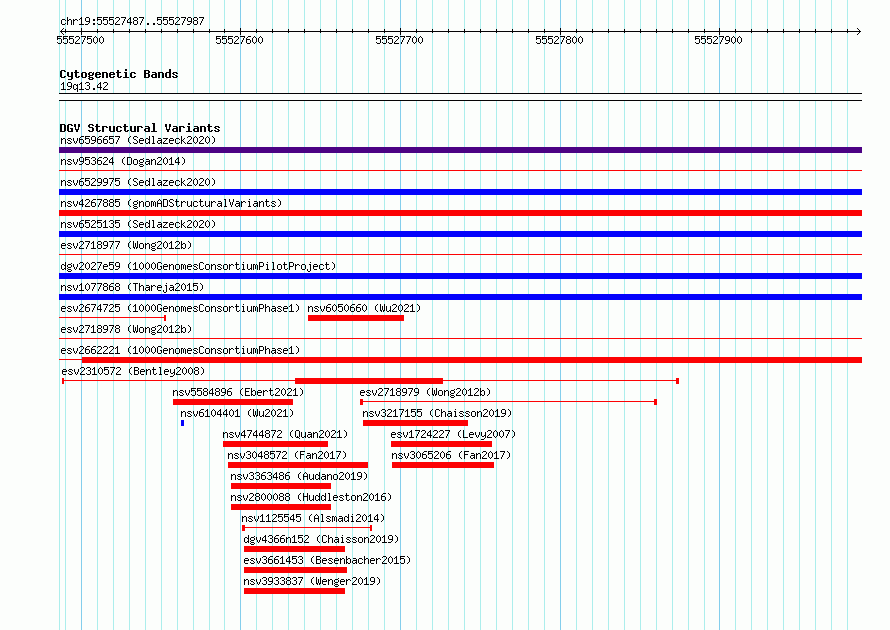Click the nsv6529975 (Sedlazeck2020) label

pyautogui.click(x=138, y=182)
